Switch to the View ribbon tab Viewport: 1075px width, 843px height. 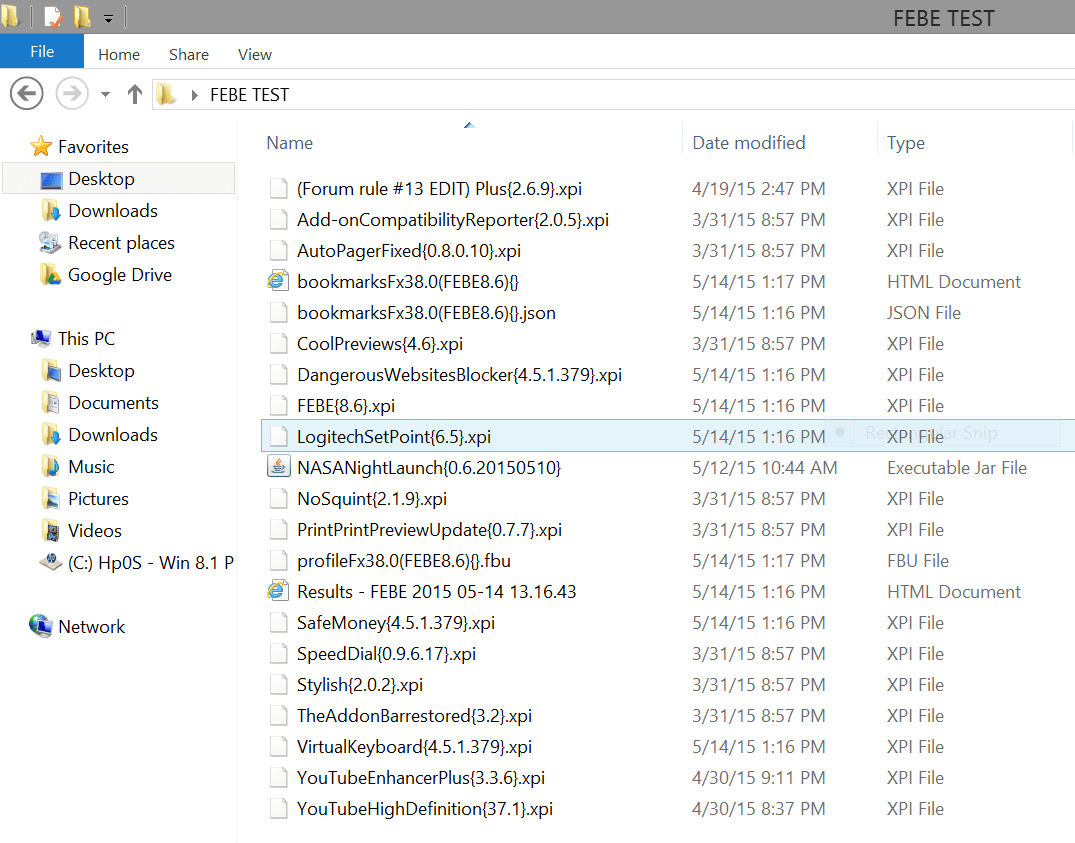coord(254,54)
